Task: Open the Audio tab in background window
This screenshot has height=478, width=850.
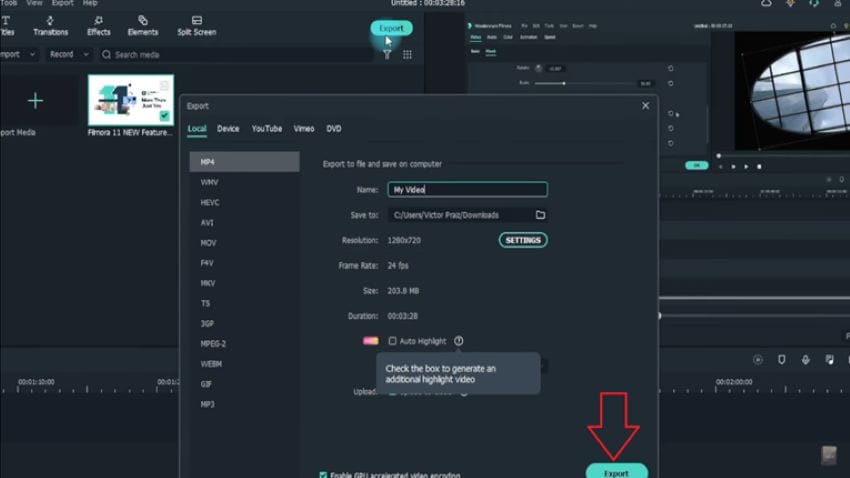Action: pyautogui.click(x=492, y=37)
